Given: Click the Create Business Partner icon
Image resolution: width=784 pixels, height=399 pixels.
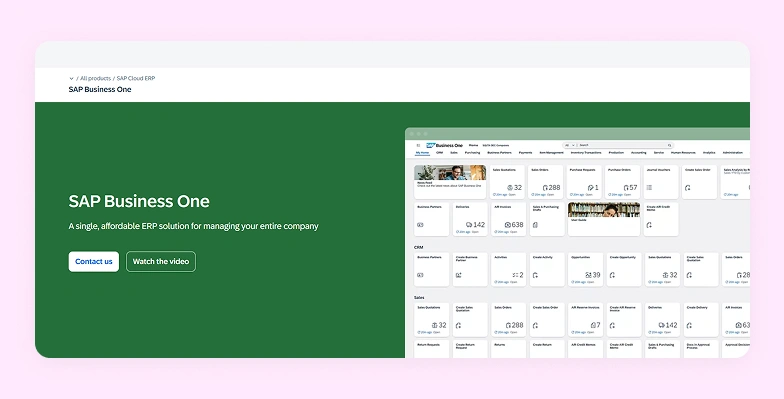Looking at the screenshot, I should click(x=458, y=275).
